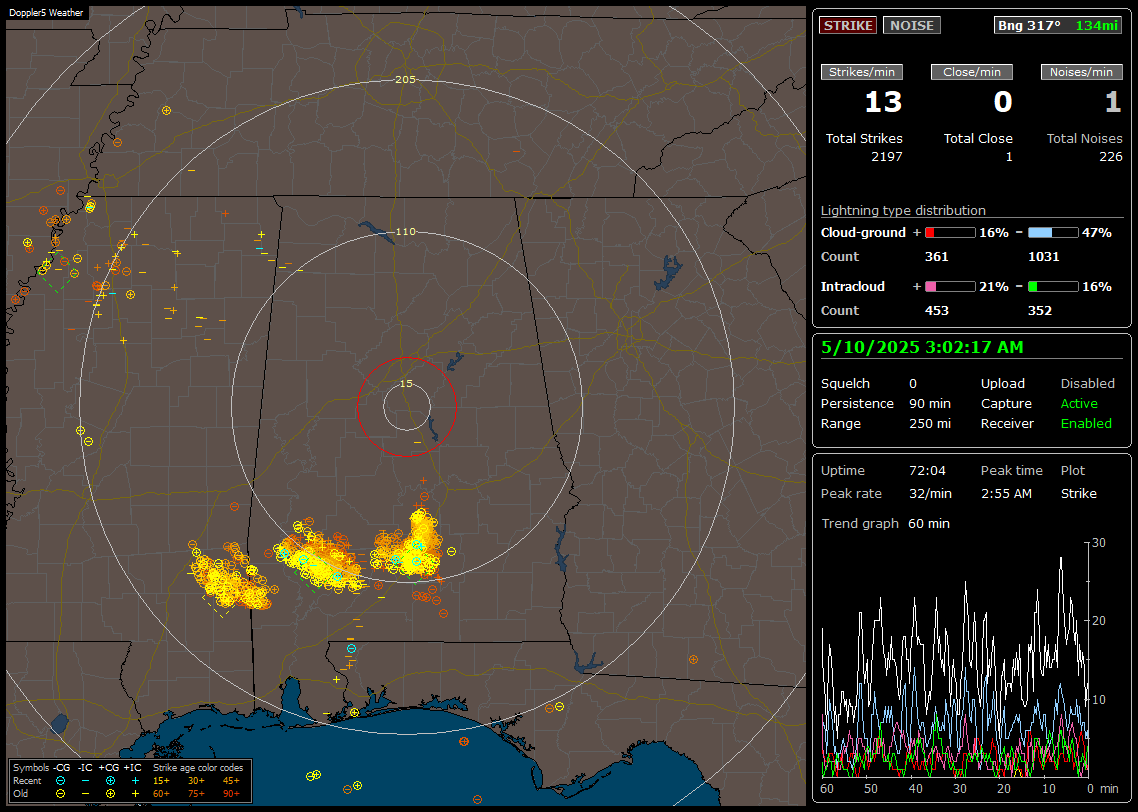
Task: Click the 30+ strike age color code
Action: tap(196, 781)
